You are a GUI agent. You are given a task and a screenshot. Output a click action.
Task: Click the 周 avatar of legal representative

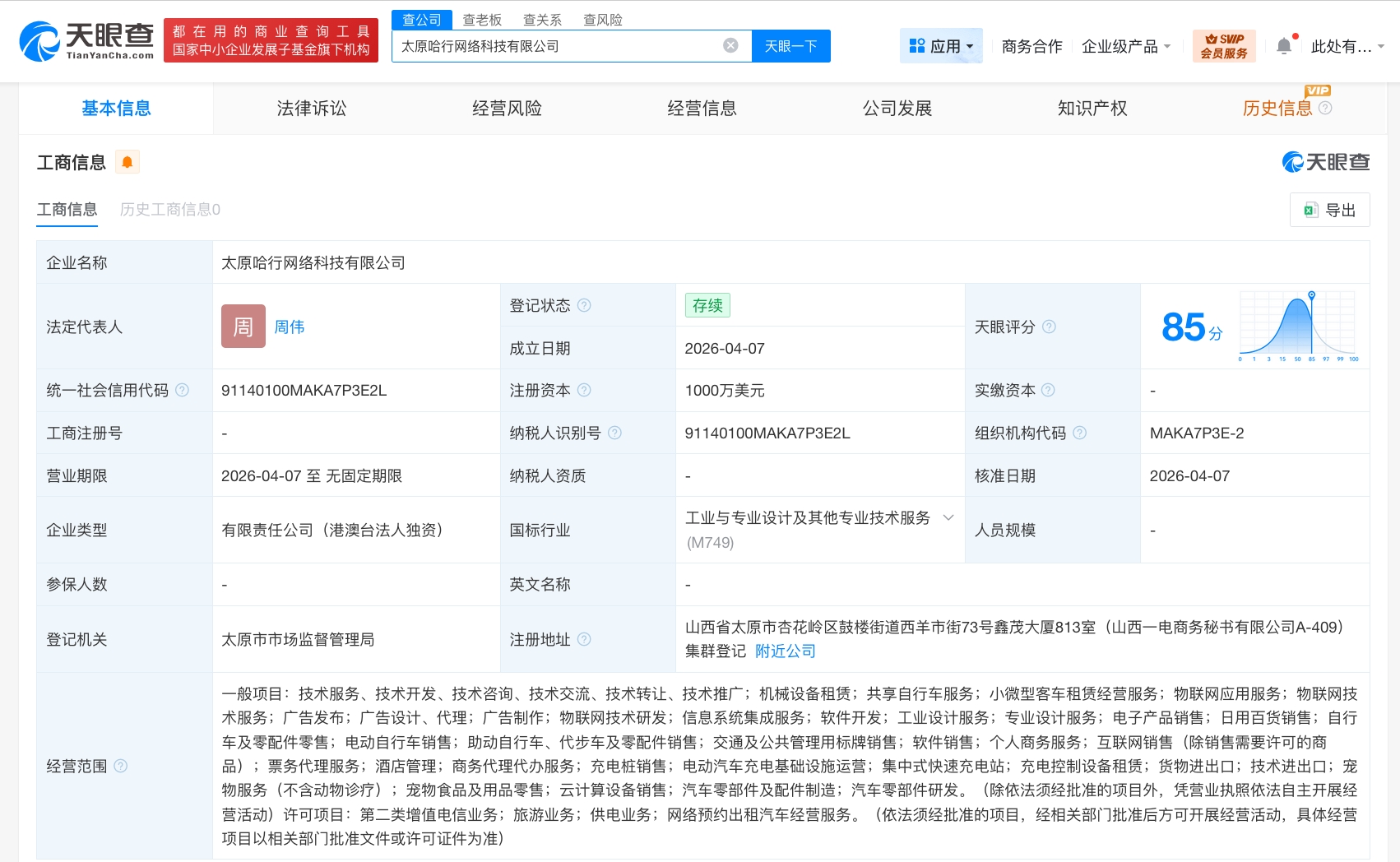pos(243,327)
